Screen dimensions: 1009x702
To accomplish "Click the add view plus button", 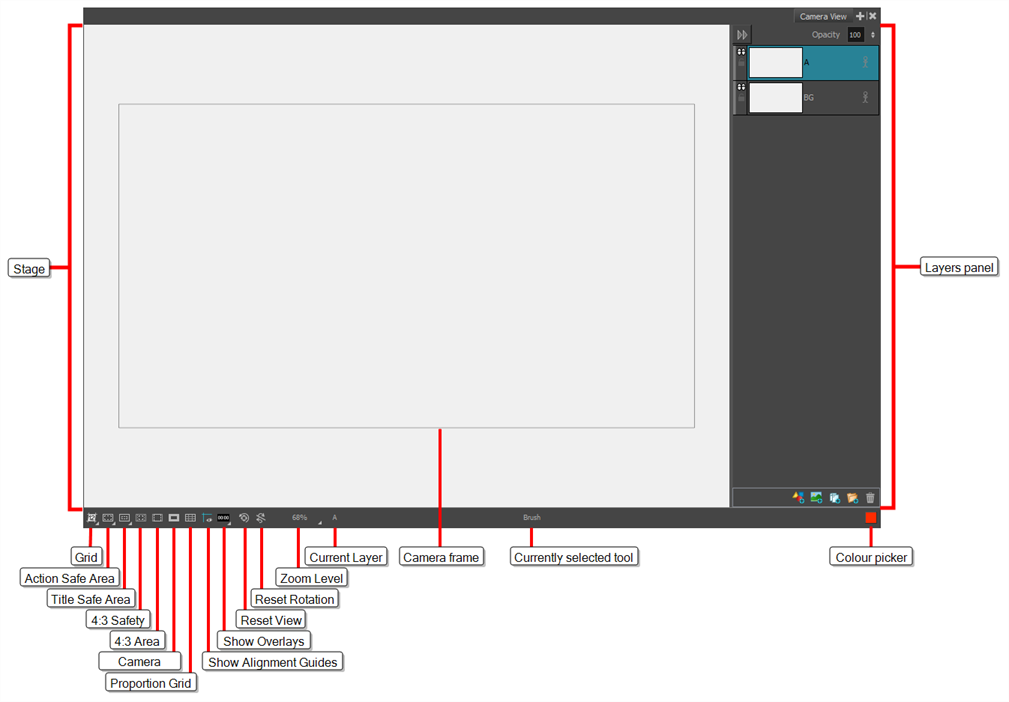I will [860, 17].
